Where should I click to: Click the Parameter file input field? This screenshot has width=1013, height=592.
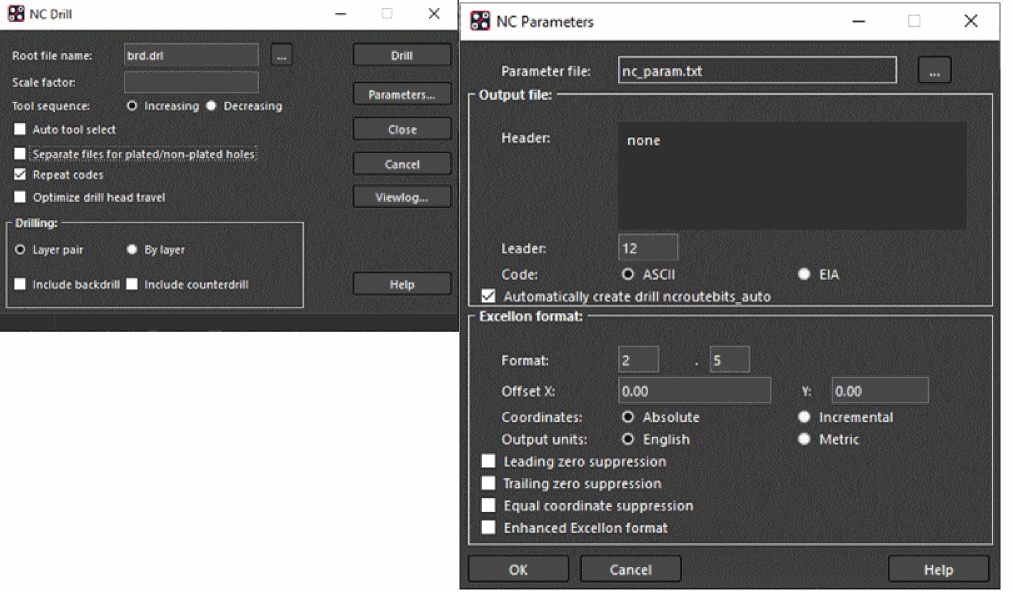[757, 70]
